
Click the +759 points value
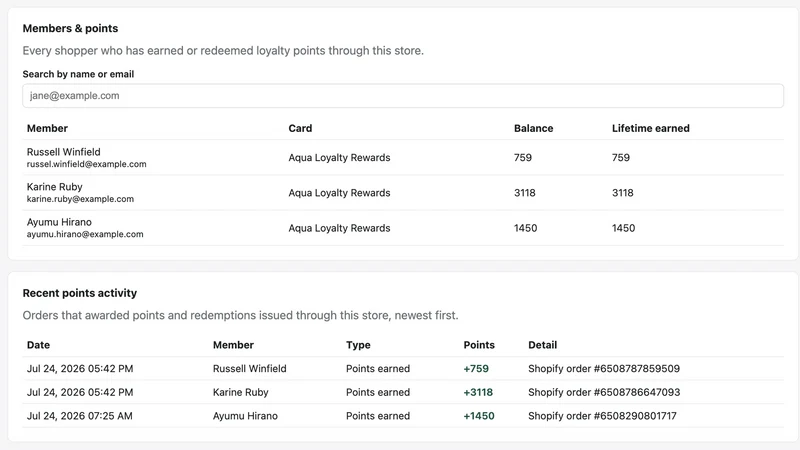(476, 368)
